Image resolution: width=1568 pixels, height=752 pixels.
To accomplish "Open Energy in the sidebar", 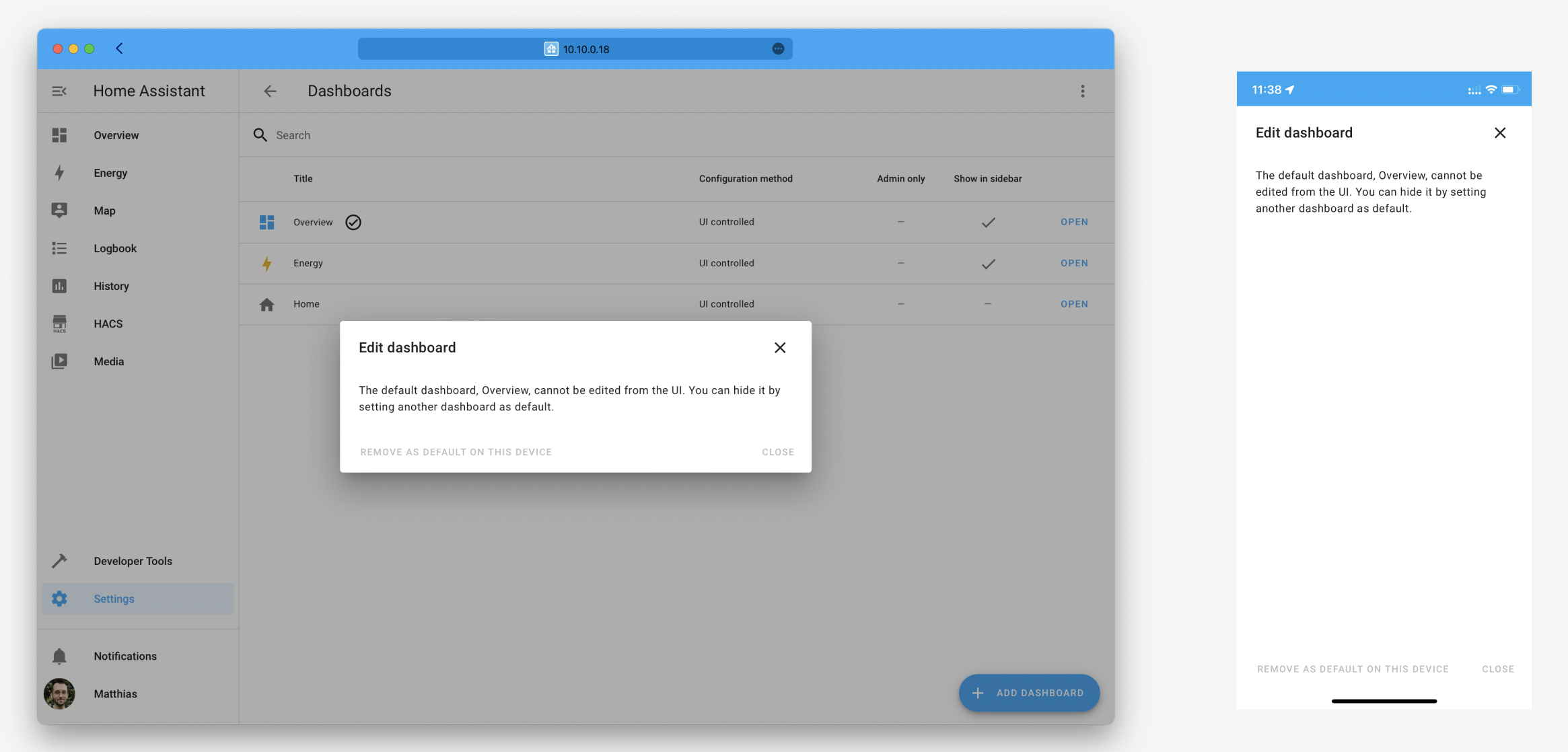I will pos(138,173).
